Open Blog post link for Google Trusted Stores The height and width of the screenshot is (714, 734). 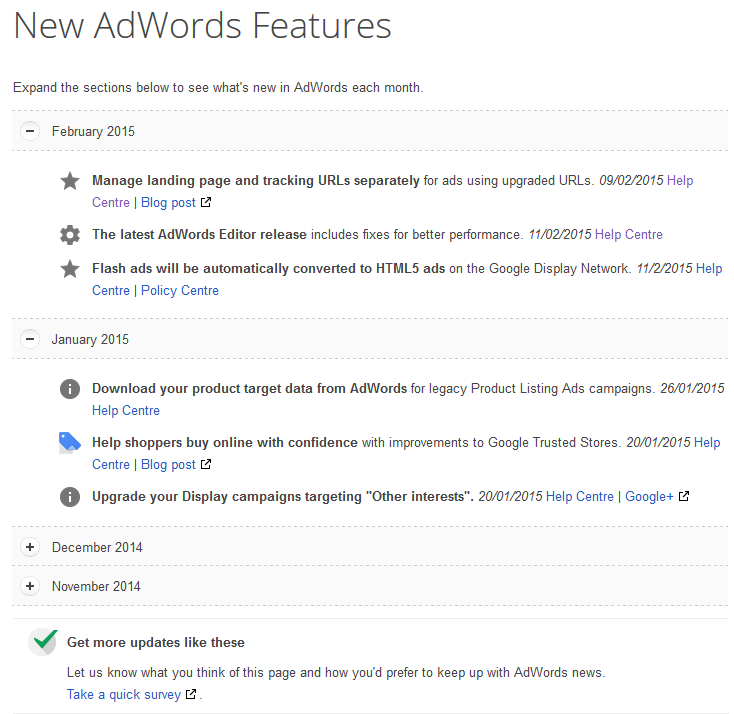[x=168, y=464]
